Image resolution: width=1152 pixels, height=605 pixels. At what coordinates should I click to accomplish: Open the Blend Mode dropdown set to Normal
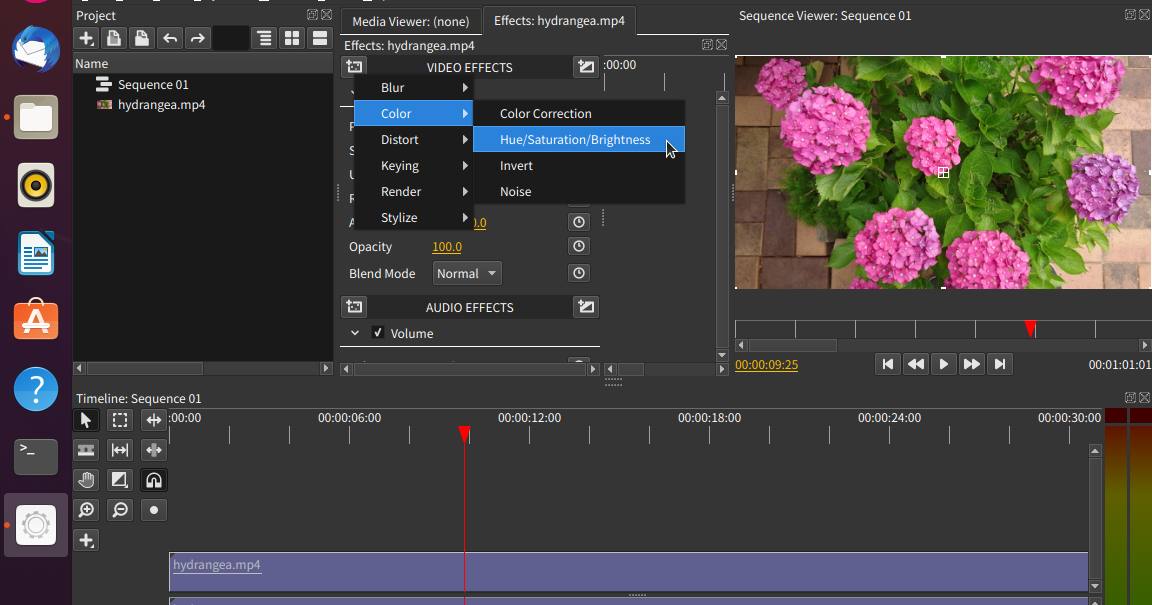[466, 272]
